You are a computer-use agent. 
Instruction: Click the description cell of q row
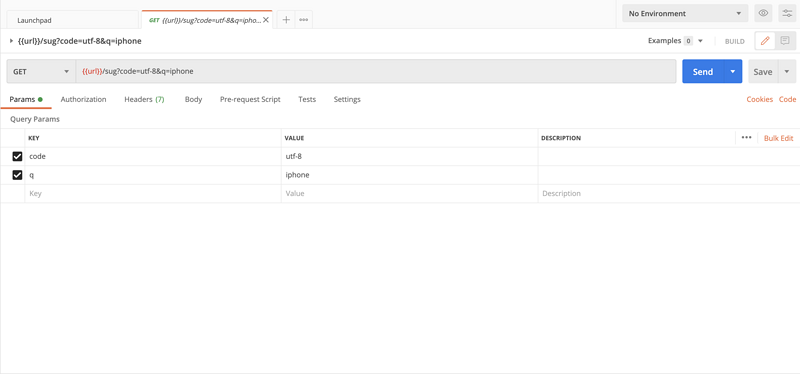click(668, 175)
